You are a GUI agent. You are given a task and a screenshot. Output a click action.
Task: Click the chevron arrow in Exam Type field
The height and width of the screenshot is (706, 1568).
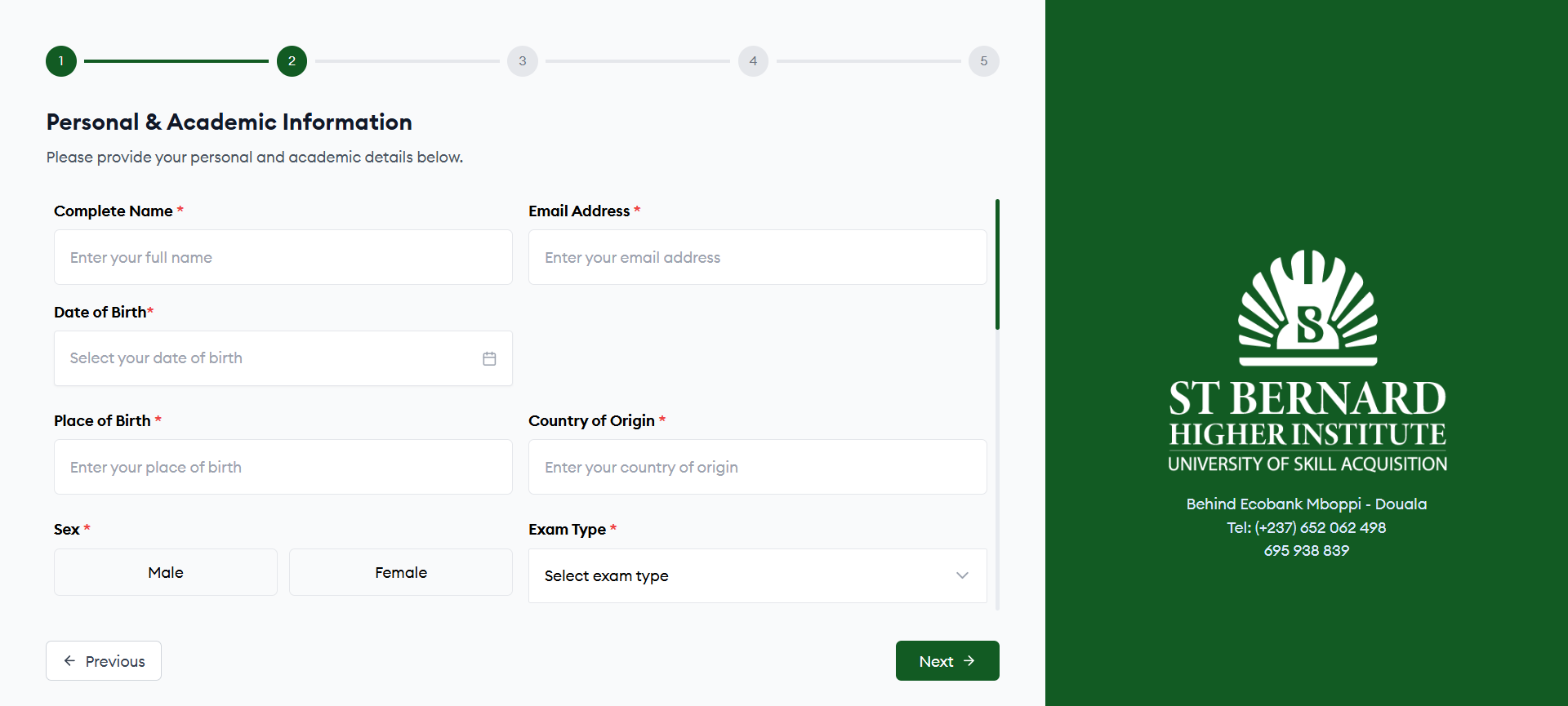pos(962,575)
